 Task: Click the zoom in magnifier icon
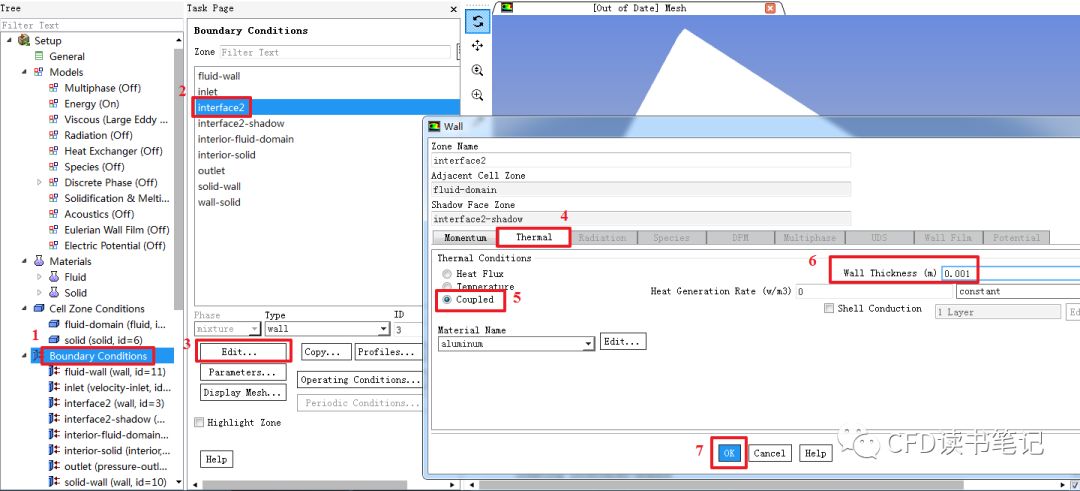[x=477, y=71]
